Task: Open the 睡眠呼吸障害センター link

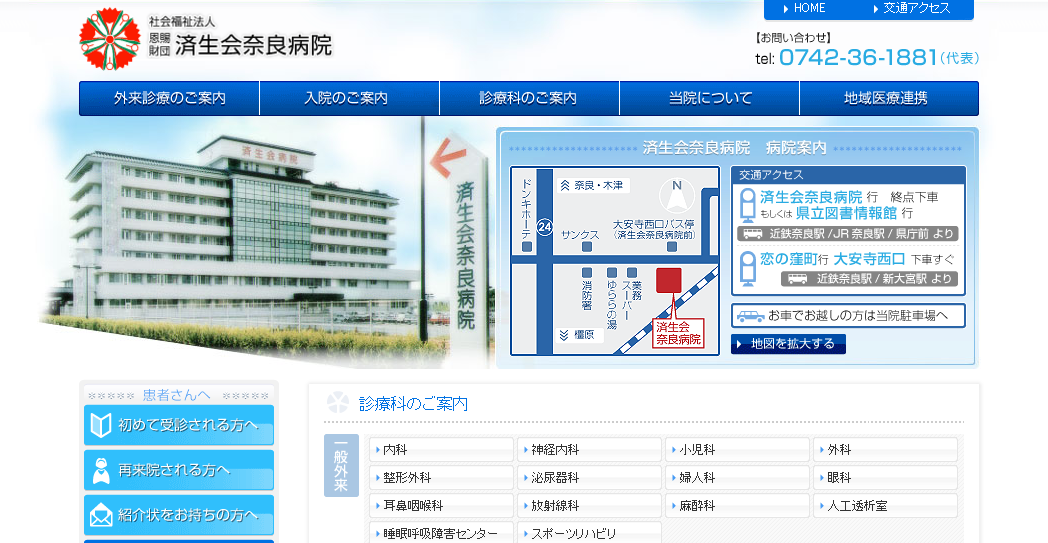Action: point(441,534)
